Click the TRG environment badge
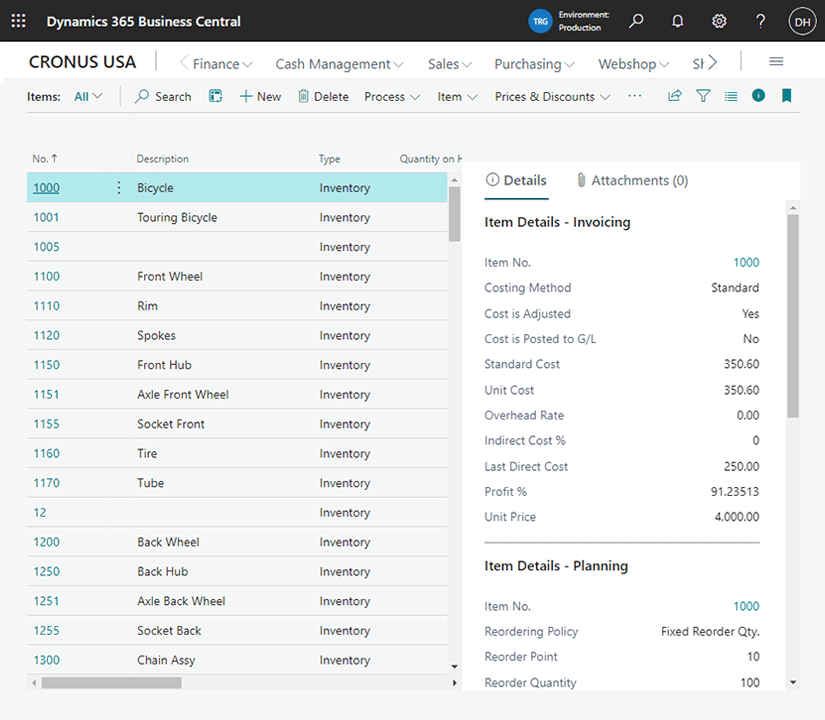Screen dimensions: 825x720 [x=540, y=21]
